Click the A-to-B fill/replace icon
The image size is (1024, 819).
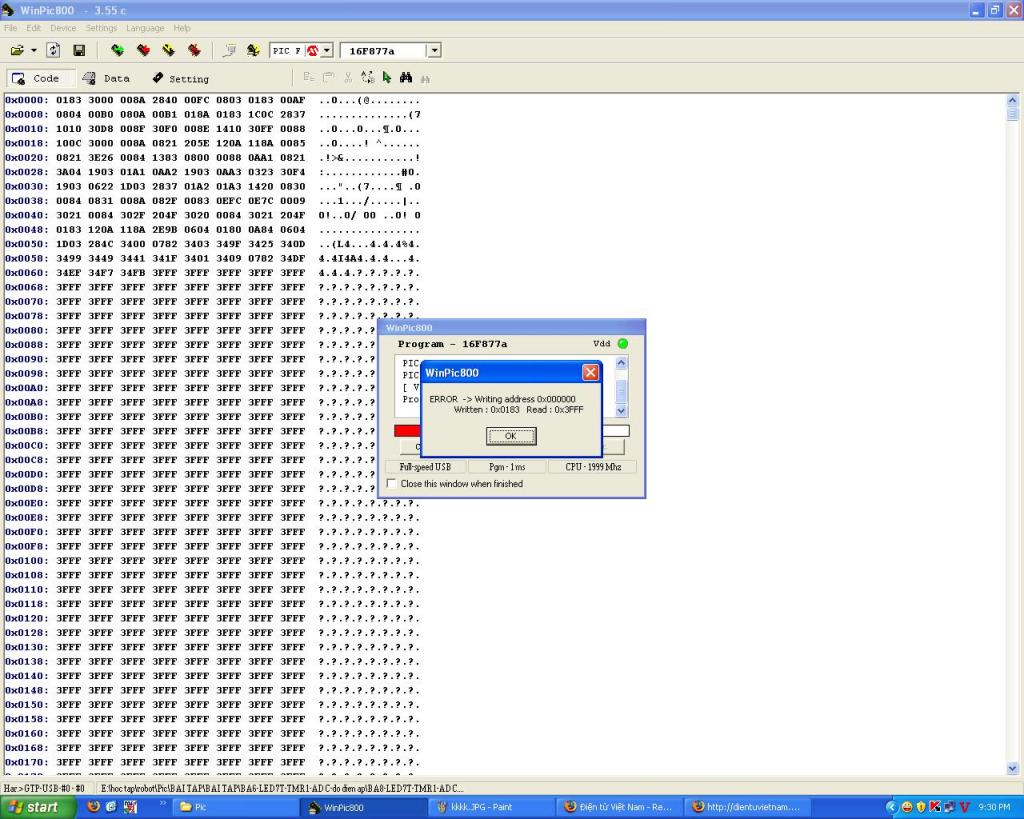(x=368, y=78)
